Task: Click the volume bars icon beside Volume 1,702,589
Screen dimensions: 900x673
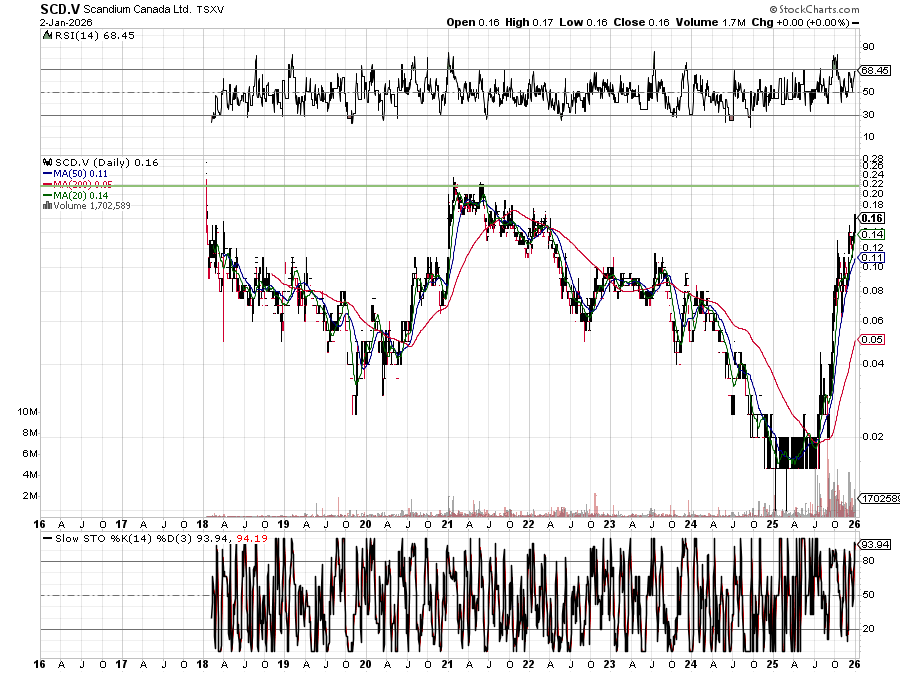Action: click(x=48, y=205)
